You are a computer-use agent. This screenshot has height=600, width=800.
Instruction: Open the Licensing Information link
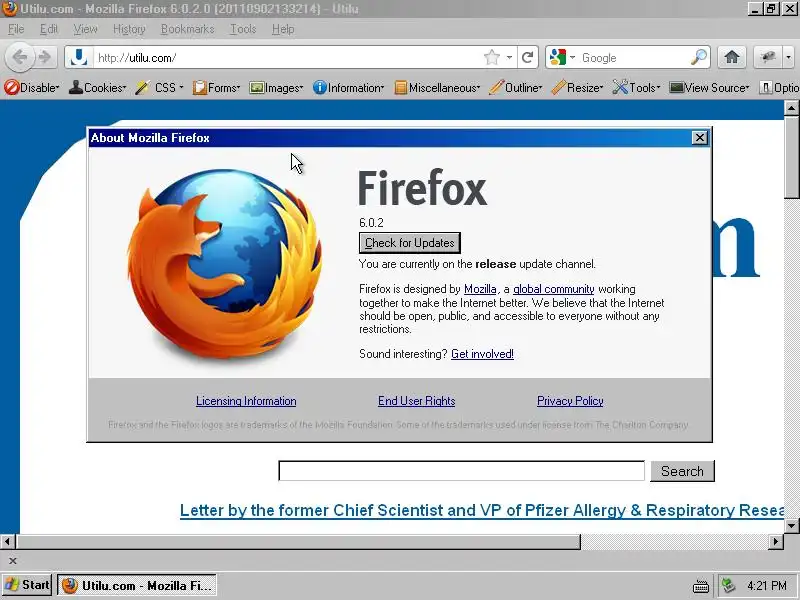[246, 401]
